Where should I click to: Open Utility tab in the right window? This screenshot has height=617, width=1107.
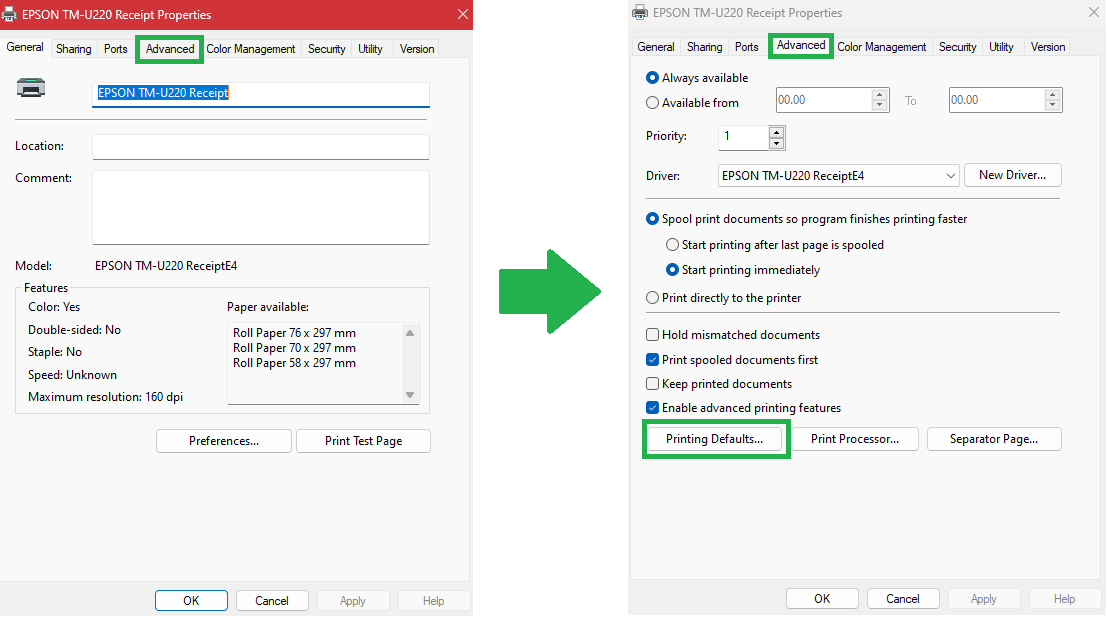pyautogui.click(x=1001, y=47)
